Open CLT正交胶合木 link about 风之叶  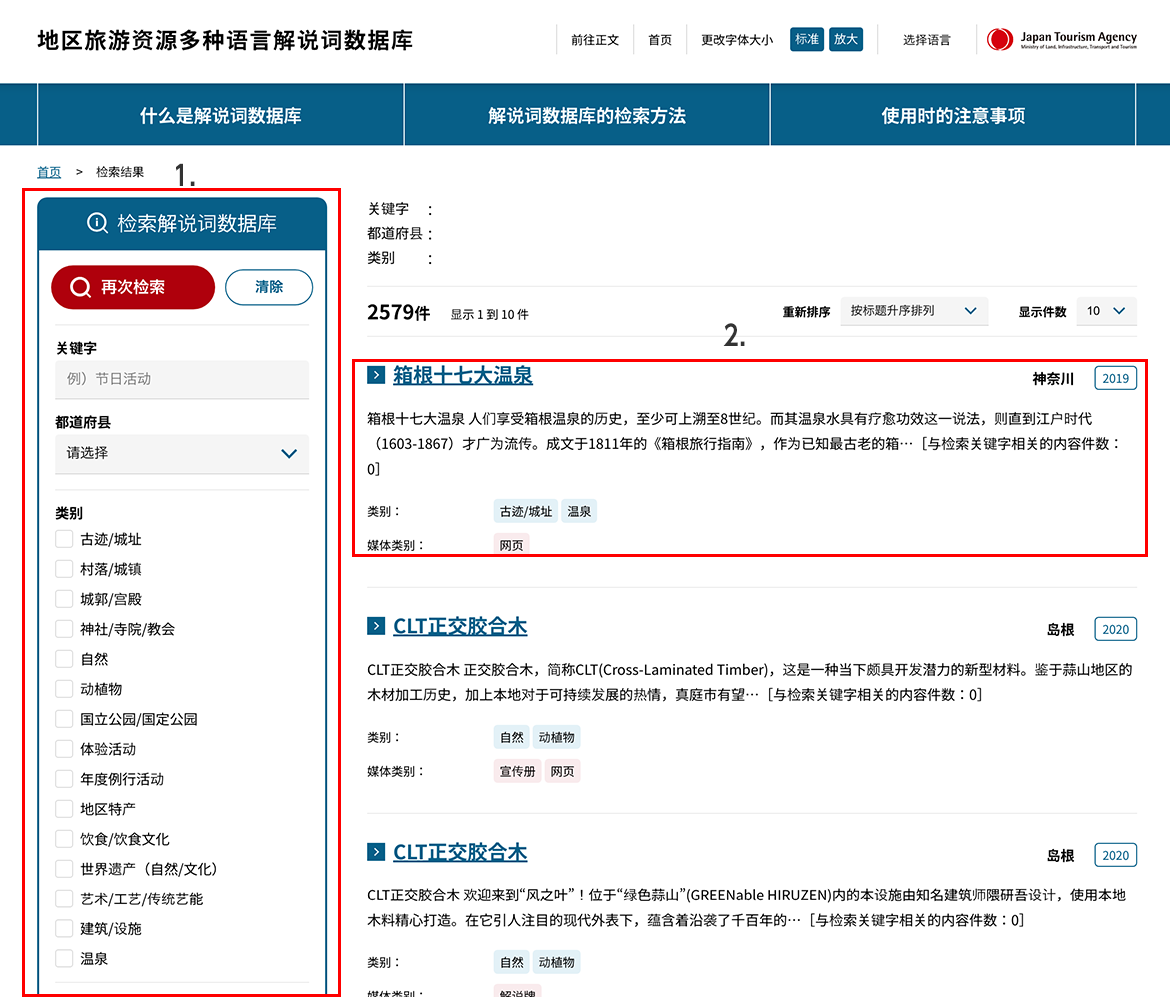460,851
